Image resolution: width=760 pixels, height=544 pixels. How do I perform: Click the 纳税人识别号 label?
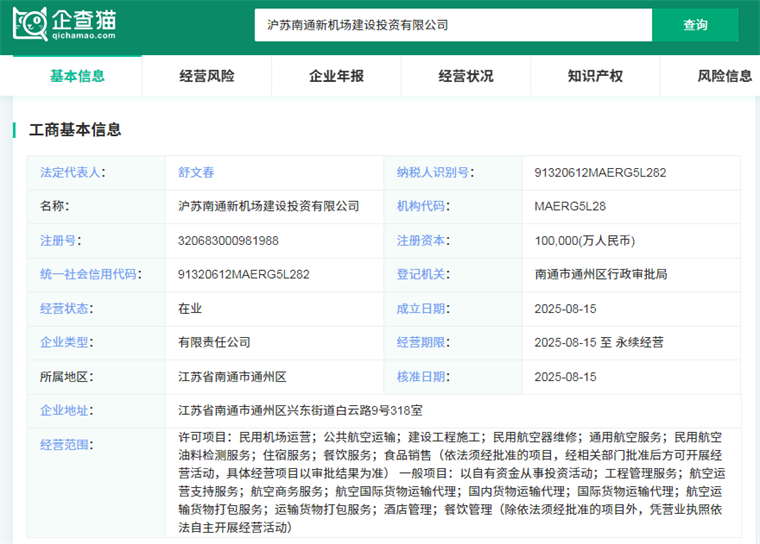pyautogui.click(x=435, y=172)
